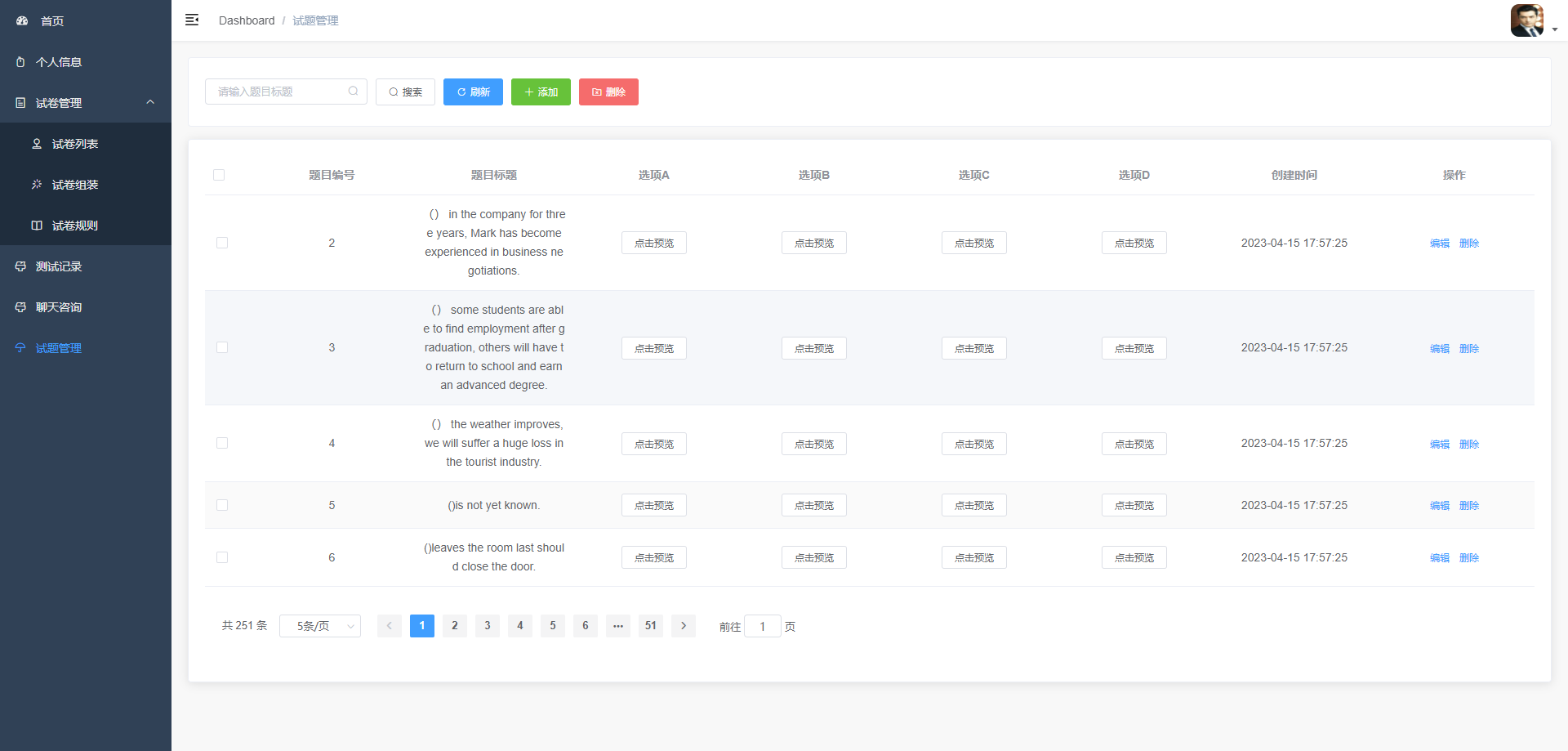Click 删除 link for question 4
The width and height of the screenshot is (1568, 751).
[1469, 444]
